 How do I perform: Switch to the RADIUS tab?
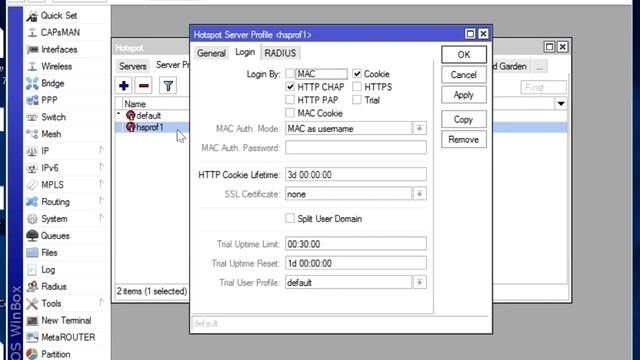tap(280, 53)
